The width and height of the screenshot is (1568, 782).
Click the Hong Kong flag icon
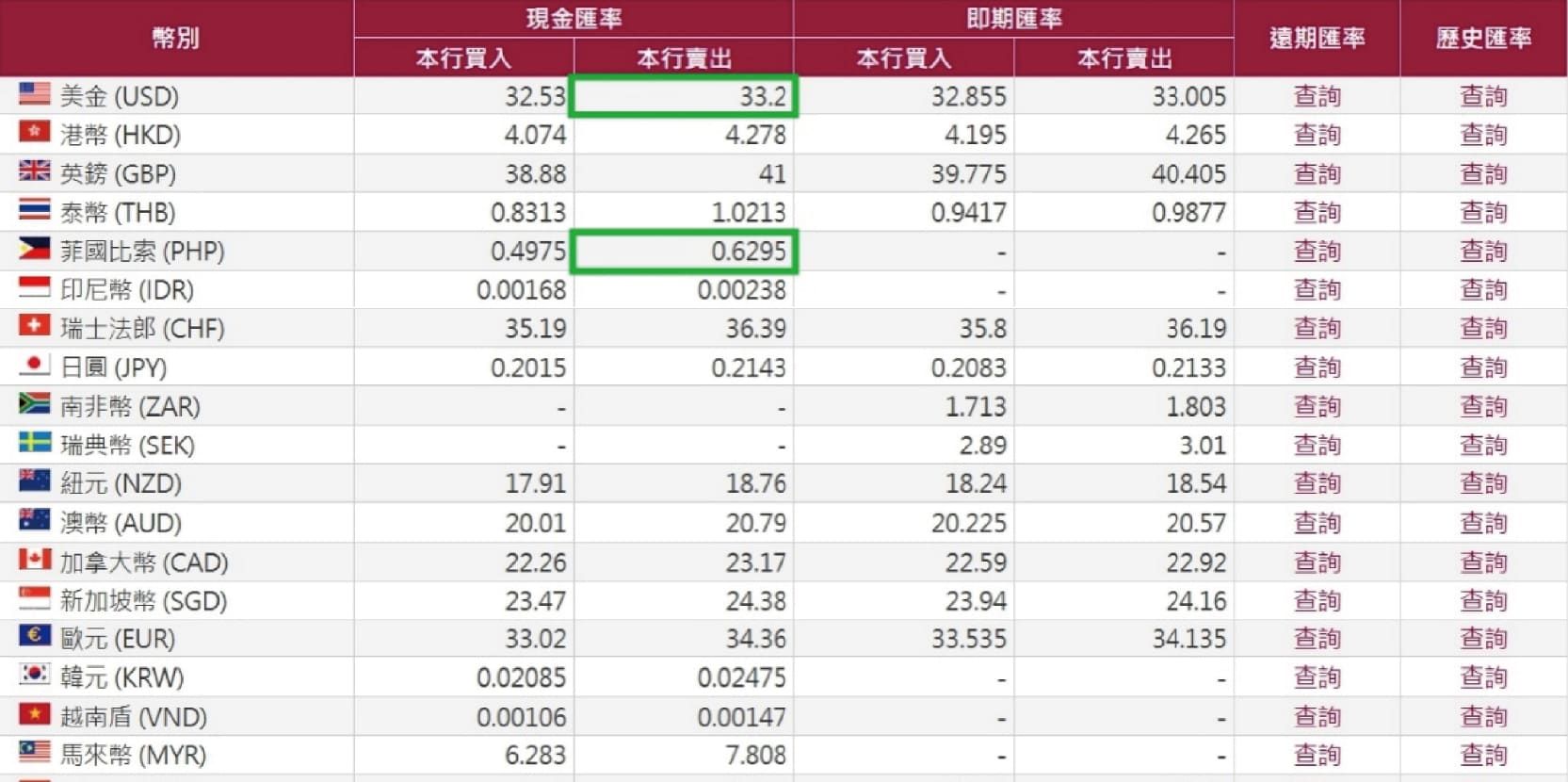pos(35,132)
